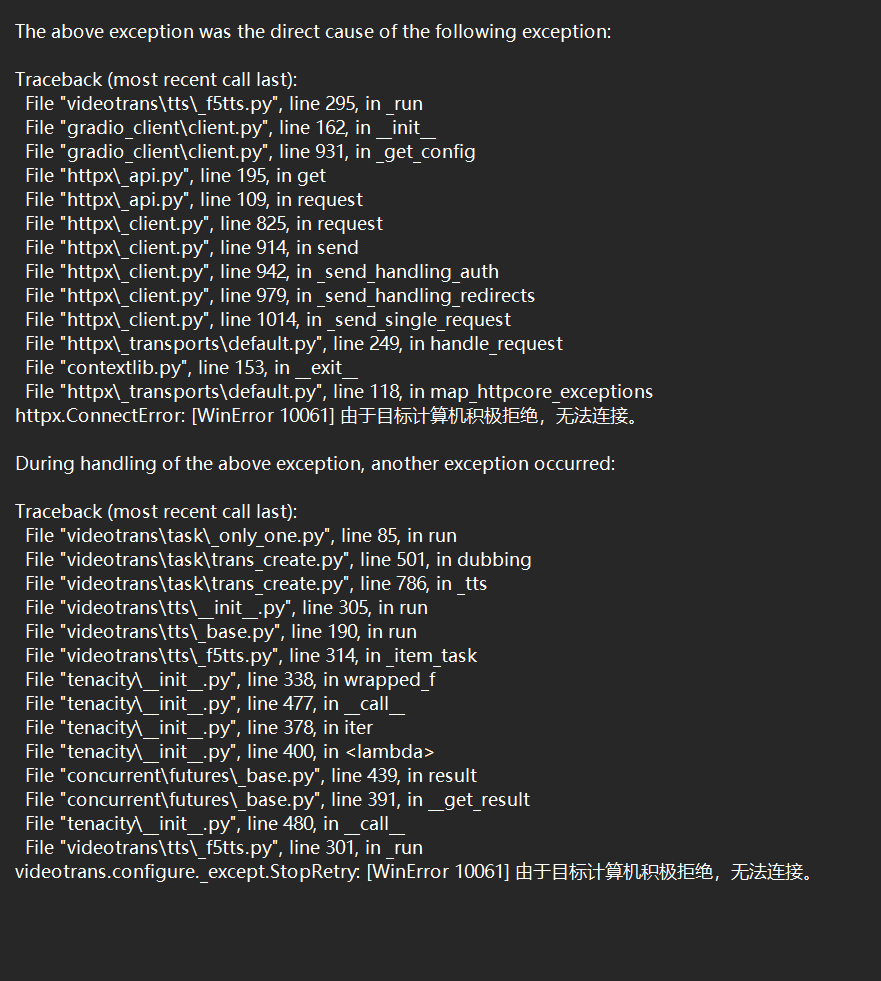Click the "During handling of the above exception" line
This screenshot has width=881, height=981.
tap(315, 463)
